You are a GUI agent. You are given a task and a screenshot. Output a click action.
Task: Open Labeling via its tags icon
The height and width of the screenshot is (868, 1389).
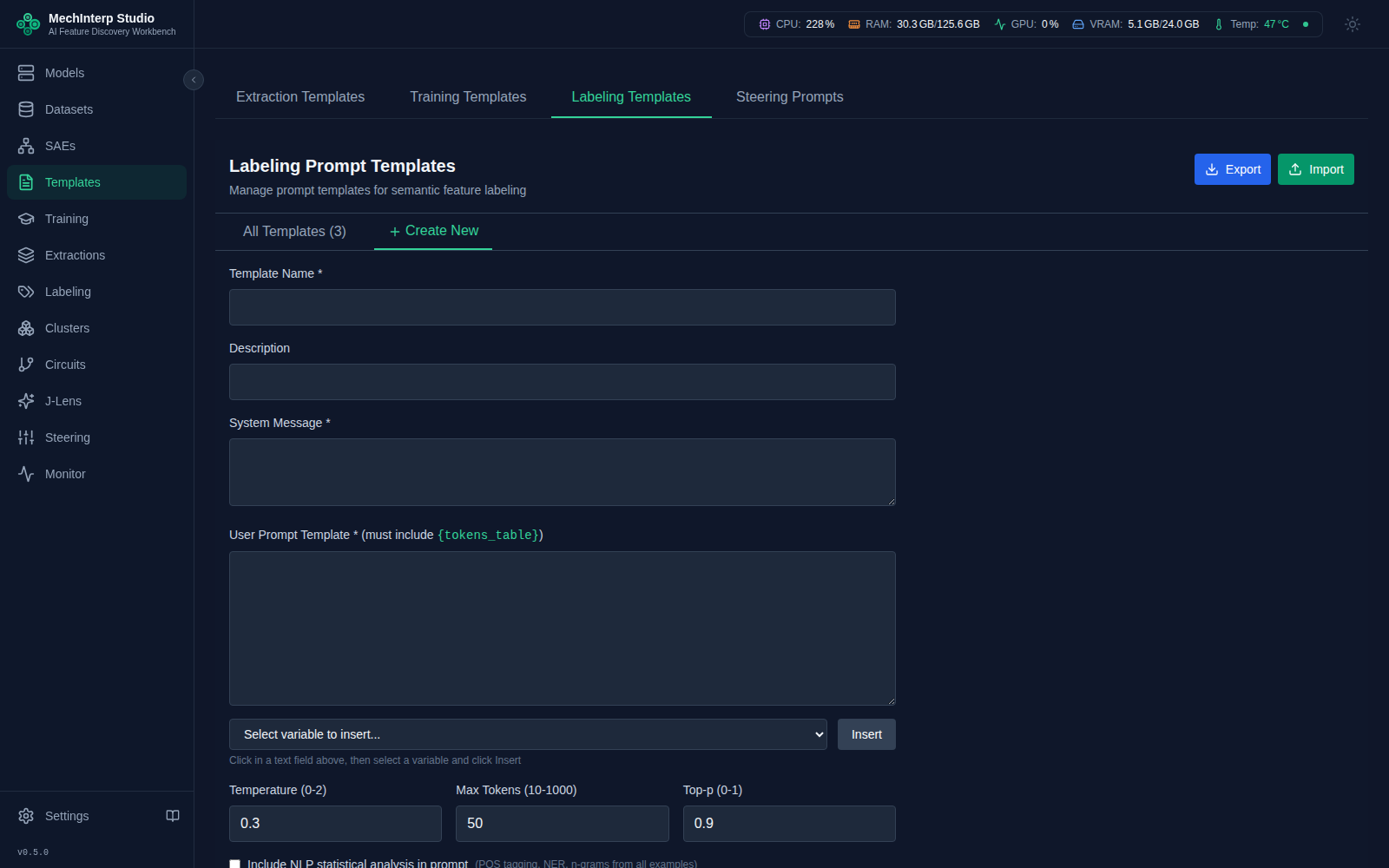[26, 292]
